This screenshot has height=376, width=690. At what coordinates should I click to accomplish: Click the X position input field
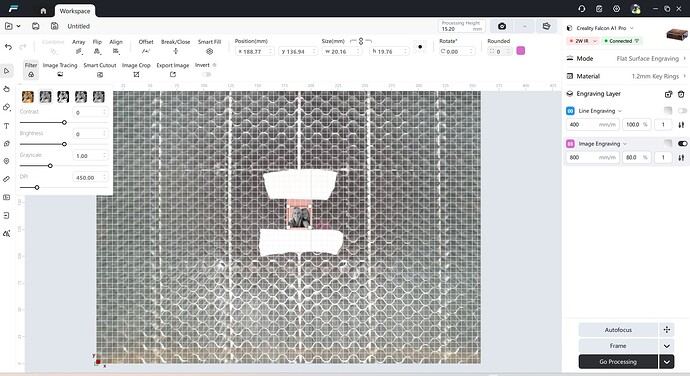255,52
